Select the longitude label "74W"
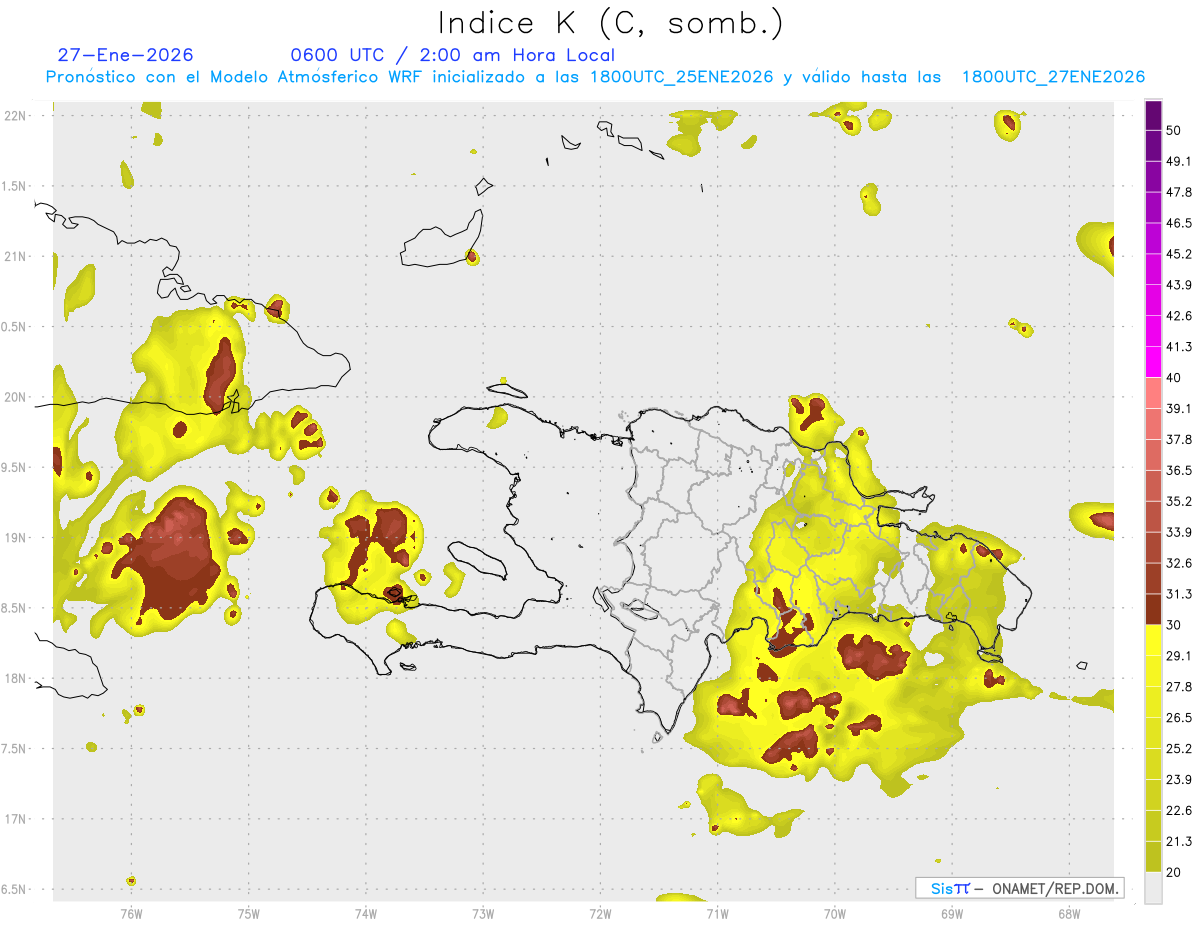This screenshot has width=1200, height=927. click(x=366, y=914)
